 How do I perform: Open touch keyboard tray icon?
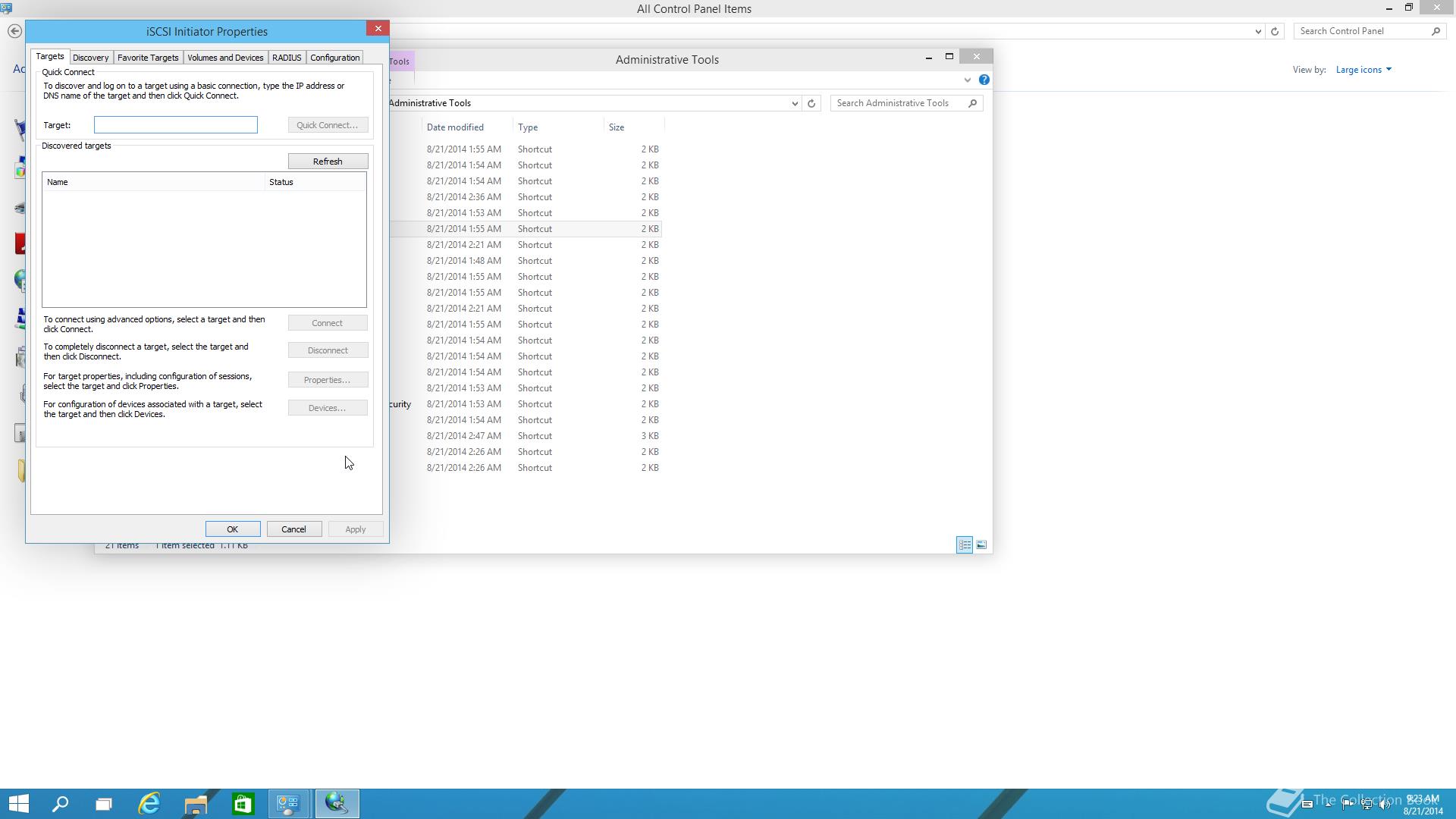point(1307,805)
